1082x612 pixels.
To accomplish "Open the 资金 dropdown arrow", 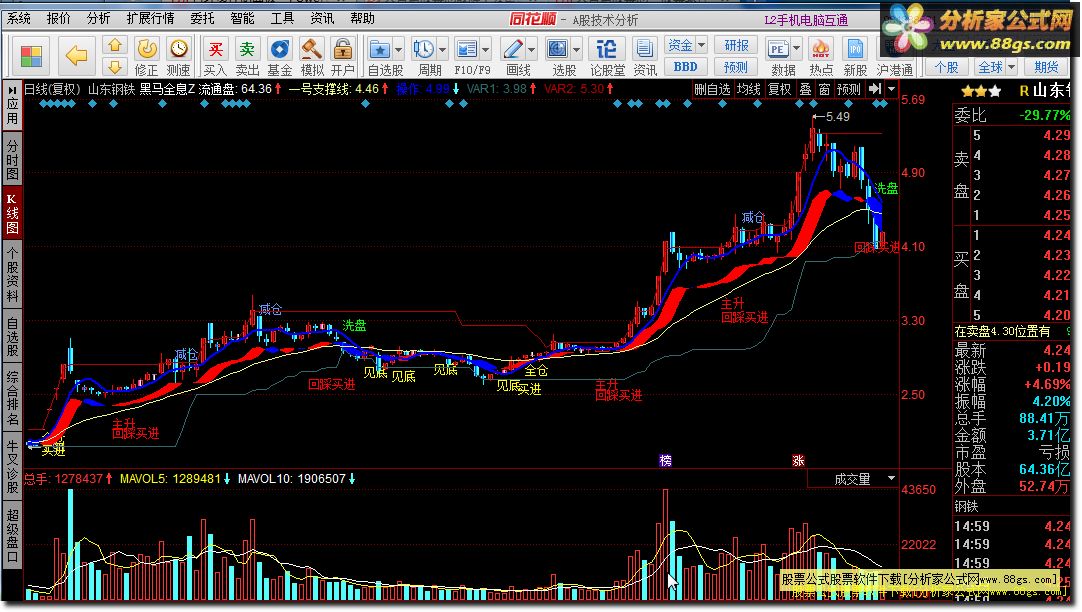I will [701, 45].
